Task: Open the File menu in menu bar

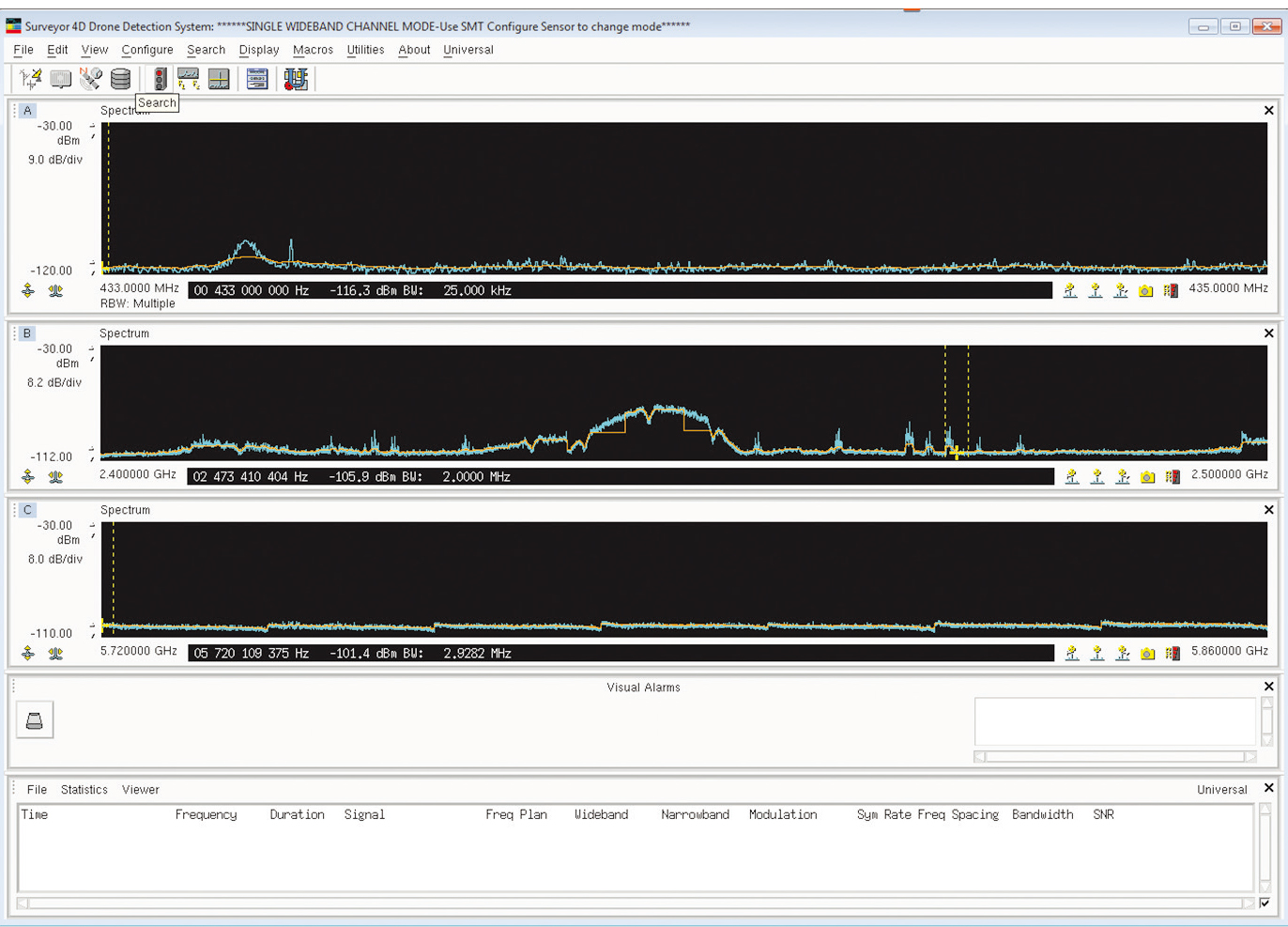Action: (x=23, y=50)
